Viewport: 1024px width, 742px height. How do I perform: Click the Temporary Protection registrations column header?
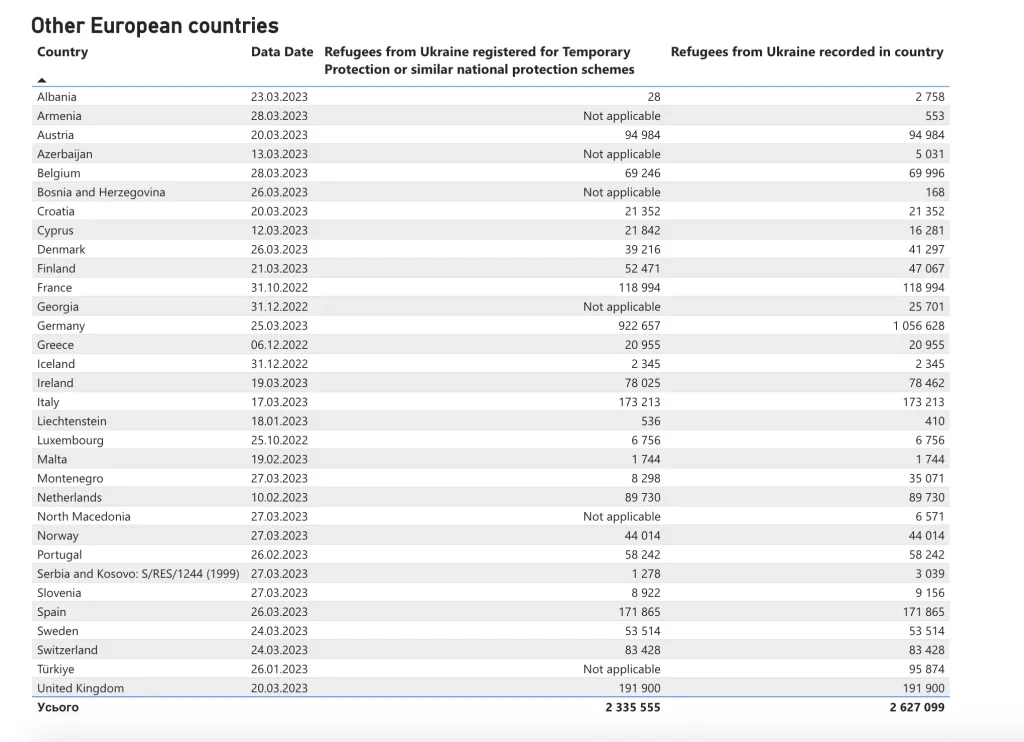click(478, 60)
